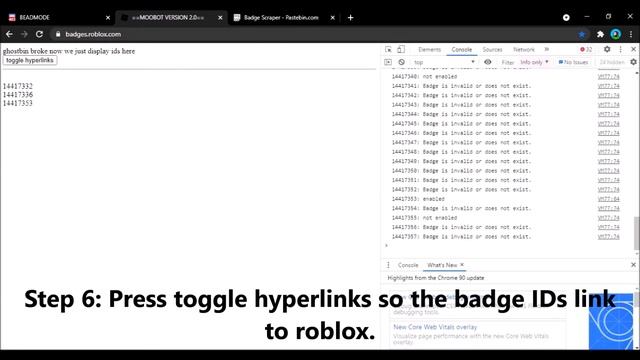Viewport: 640px width, 360px height.
Task: Close the What's New drawer tab
Action: coord(462,265)
